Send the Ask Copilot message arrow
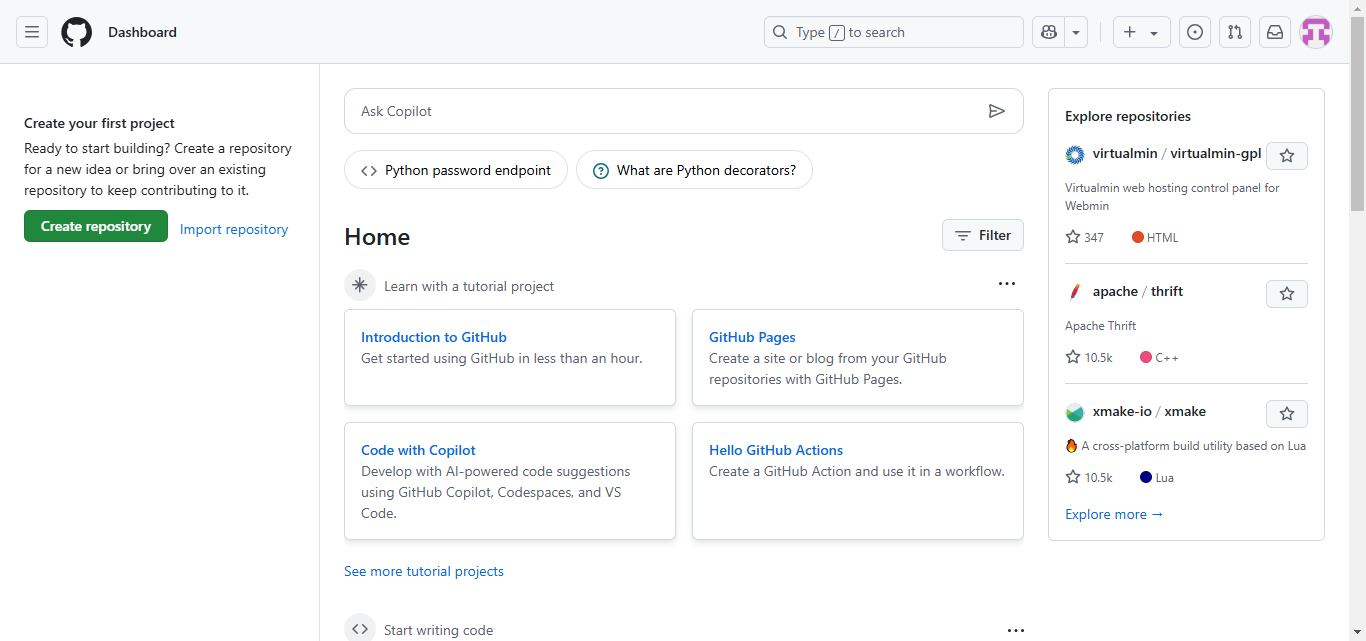This screenshot has width=1366, height=641. coord(996,111)
